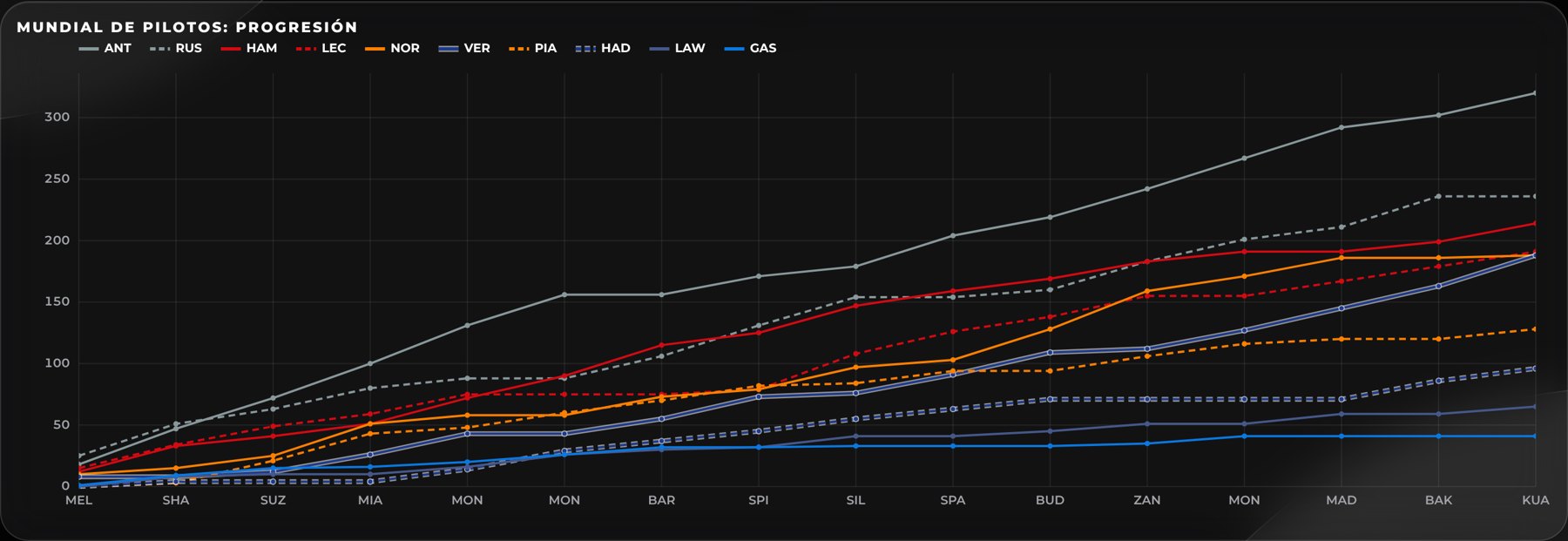
Task: Select the SUZ race label
Action: [273, 500]
